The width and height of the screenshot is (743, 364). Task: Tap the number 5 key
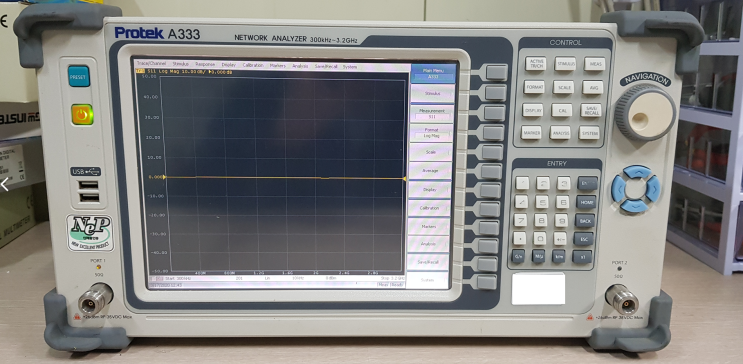(x=542, y=202)
